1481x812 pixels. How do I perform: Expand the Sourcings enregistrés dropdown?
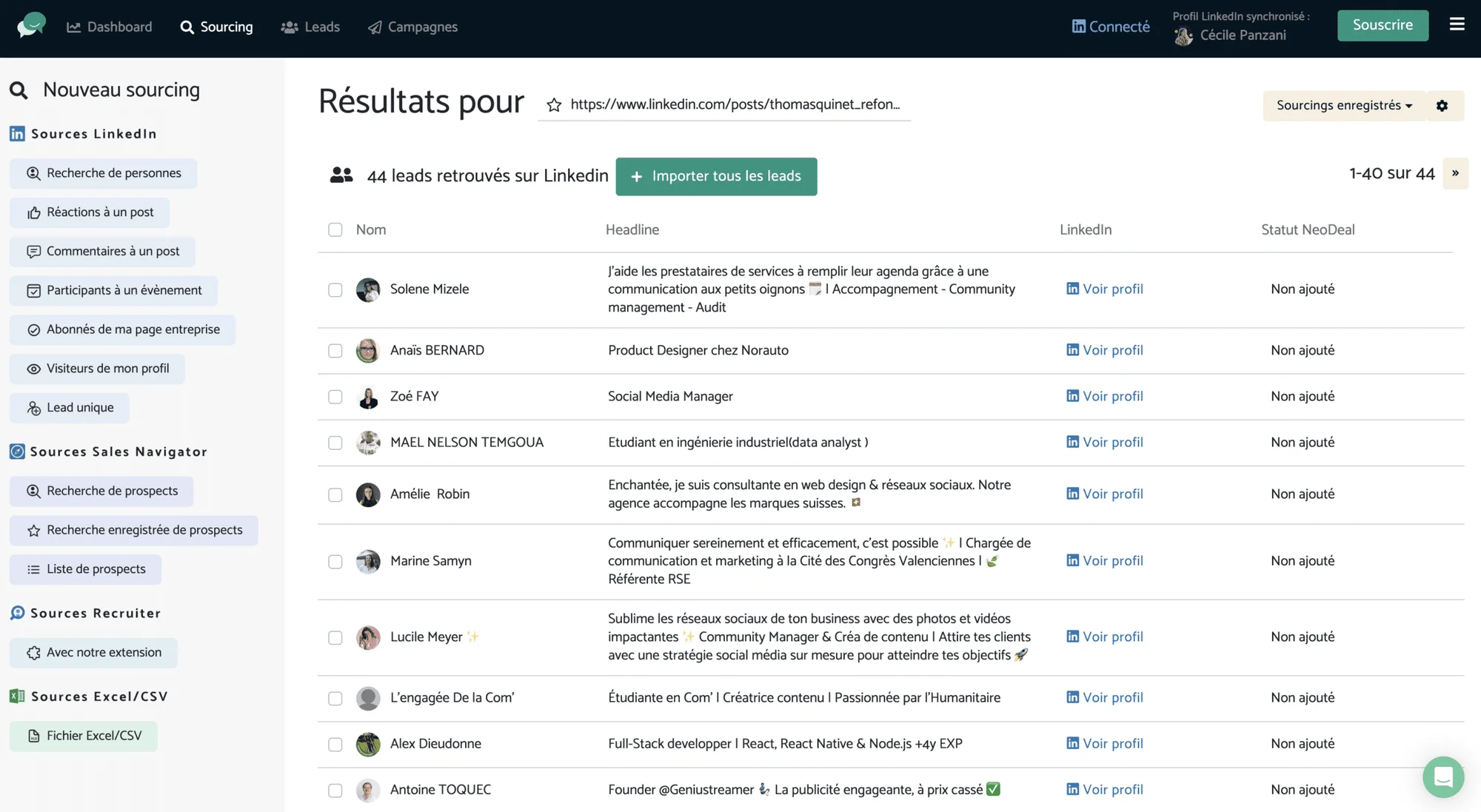pos(1344,105)
